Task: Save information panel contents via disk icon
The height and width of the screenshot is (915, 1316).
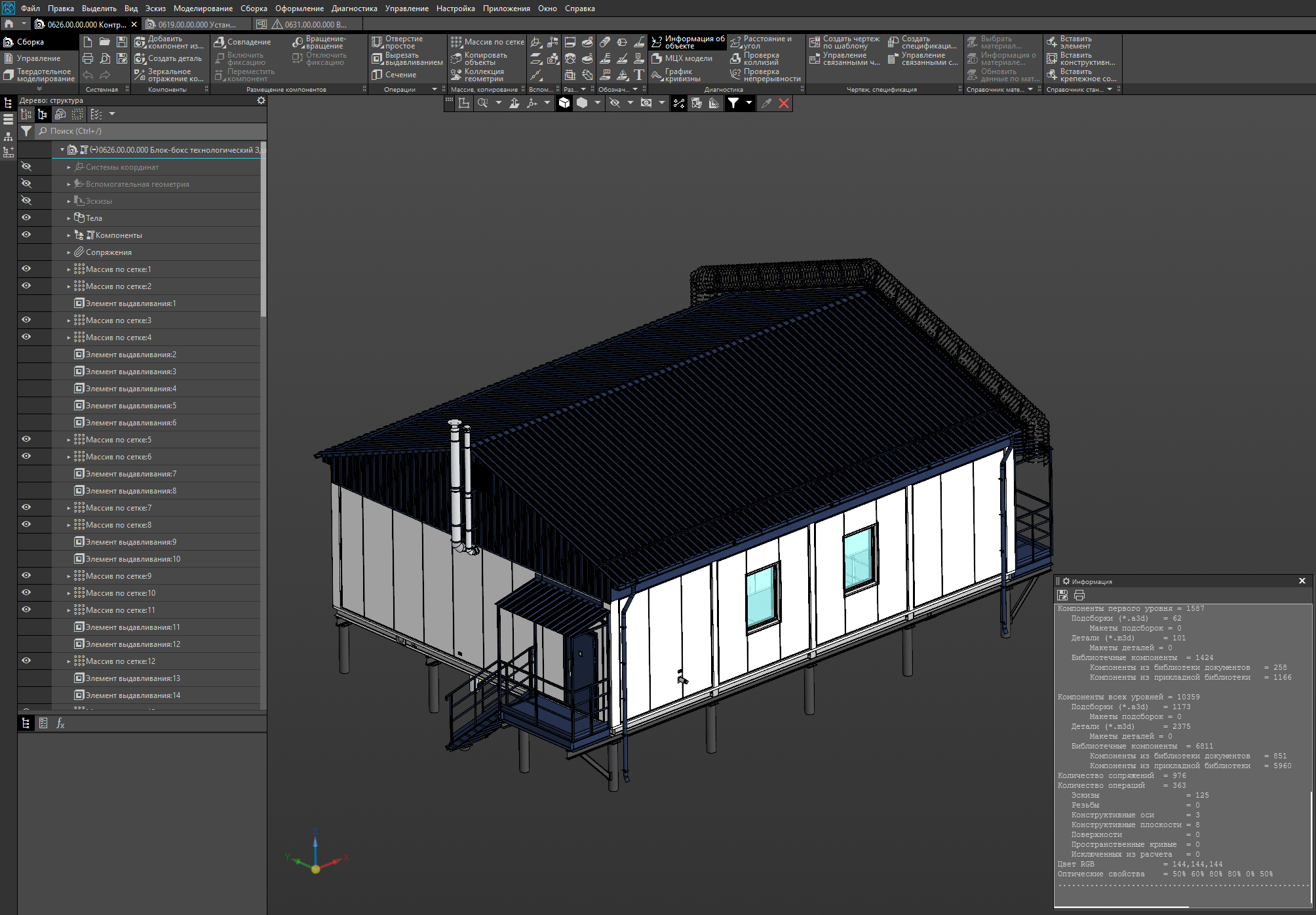Action: pyautogui.click(x=1062, y=595)
